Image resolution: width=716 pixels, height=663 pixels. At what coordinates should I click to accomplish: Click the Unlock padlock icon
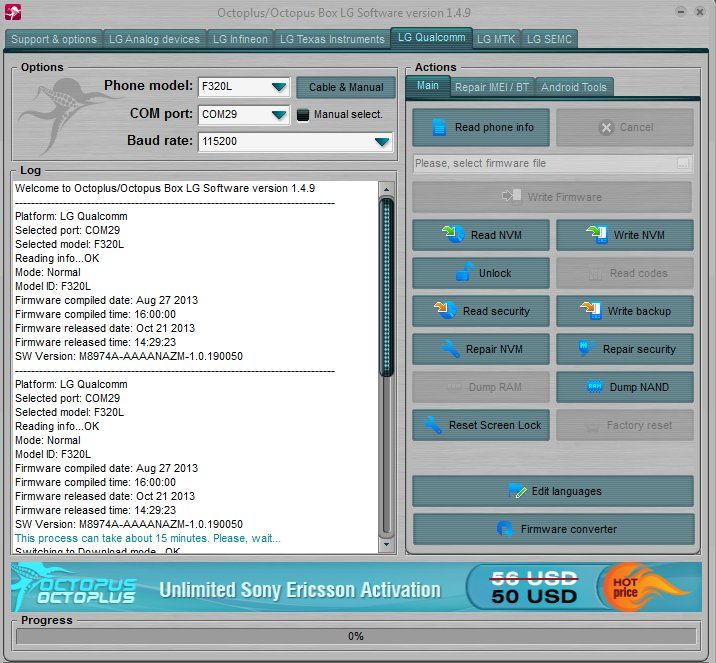(x=464, y=272)
